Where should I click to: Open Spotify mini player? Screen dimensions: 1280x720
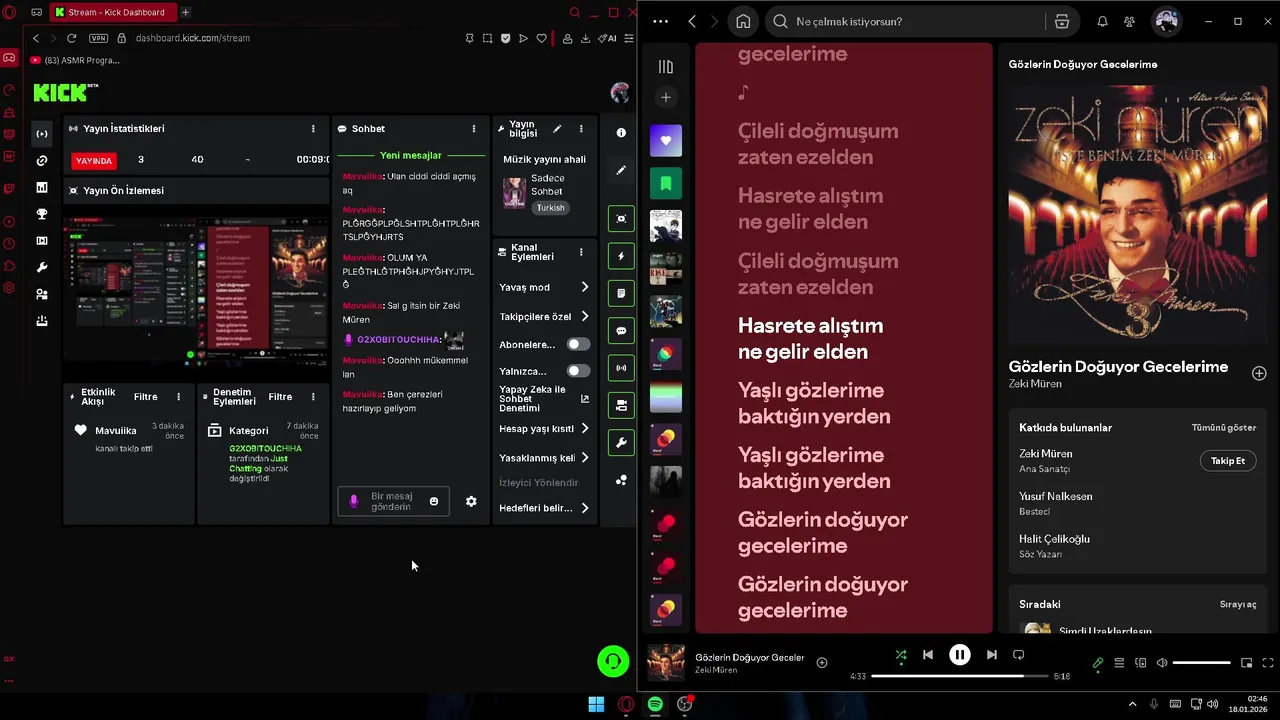point(1246,663)
